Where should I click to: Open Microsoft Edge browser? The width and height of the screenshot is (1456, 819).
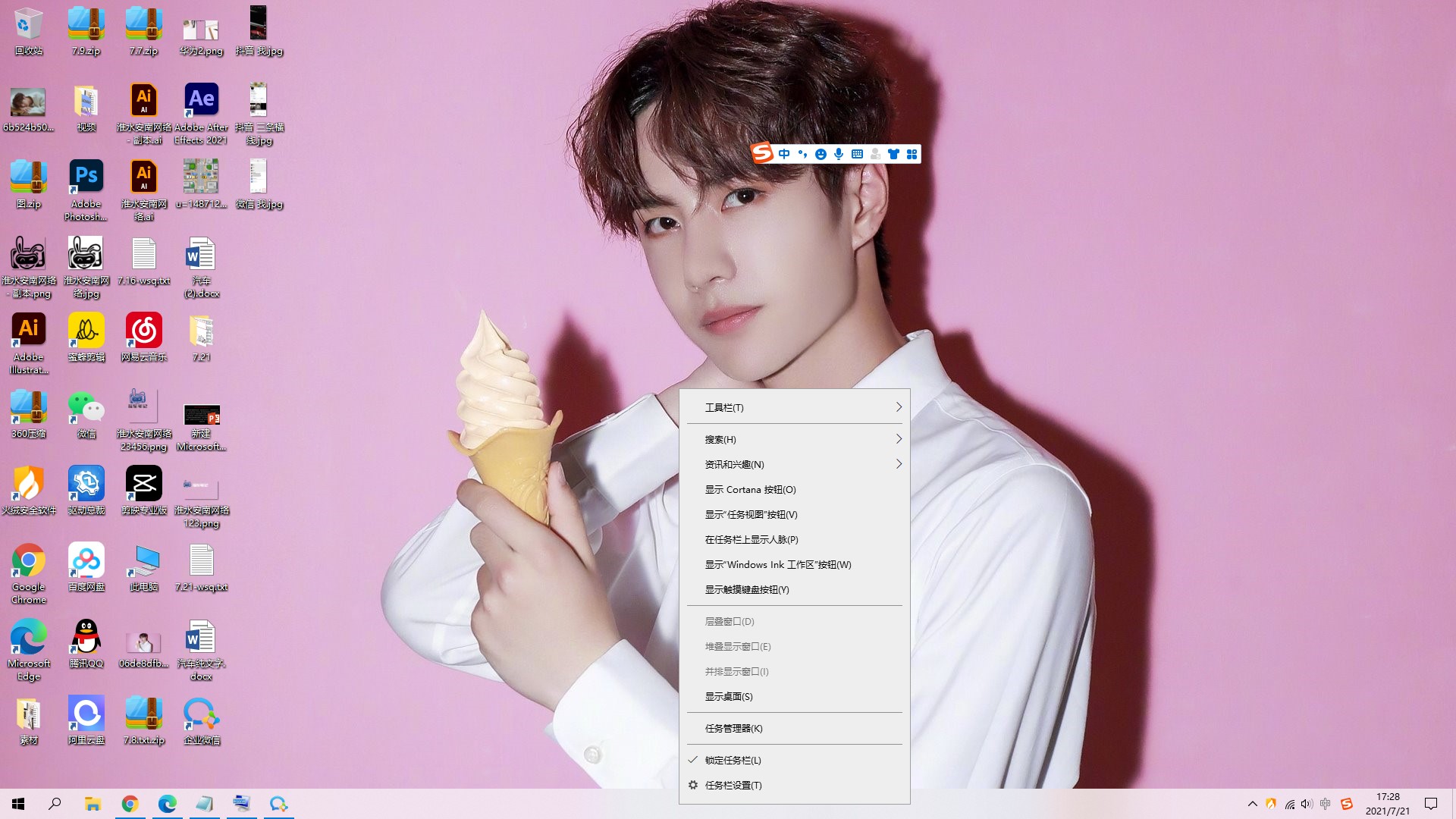167,803
